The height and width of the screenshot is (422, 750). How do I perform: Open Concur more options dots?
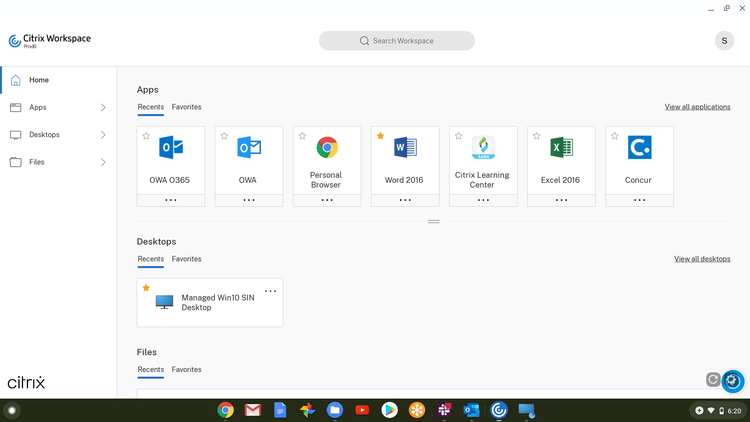coord(640,200)
